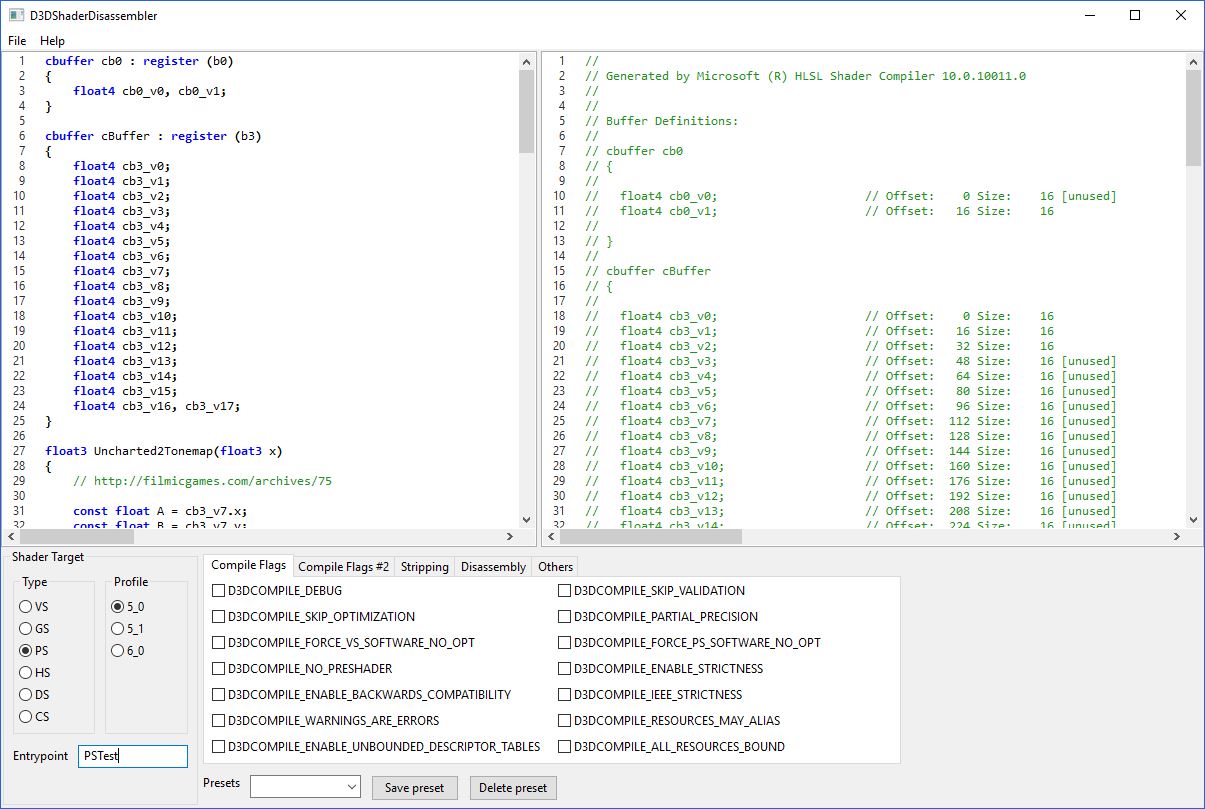This screenshot has height=809, width=1205.
Task: Enable D3DCOMPILE_ENABLE_BACKWARDS_COMPATIBILITY
Action: 361,695
